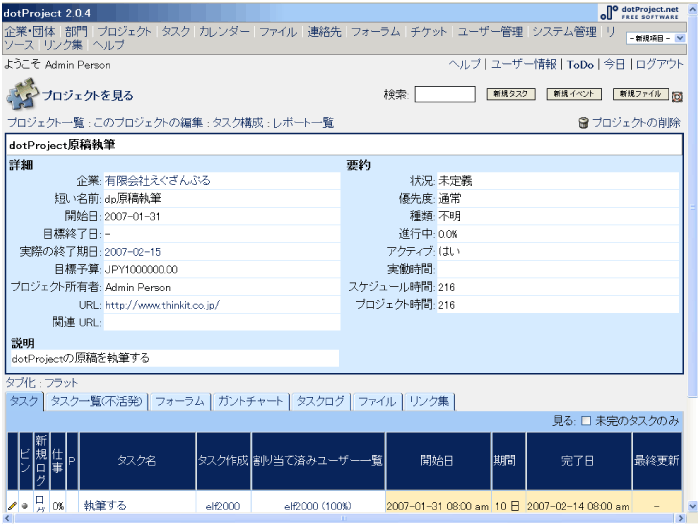Click ログアウト link
This screenshot has height=525, width=700.
tap(659, 65)
